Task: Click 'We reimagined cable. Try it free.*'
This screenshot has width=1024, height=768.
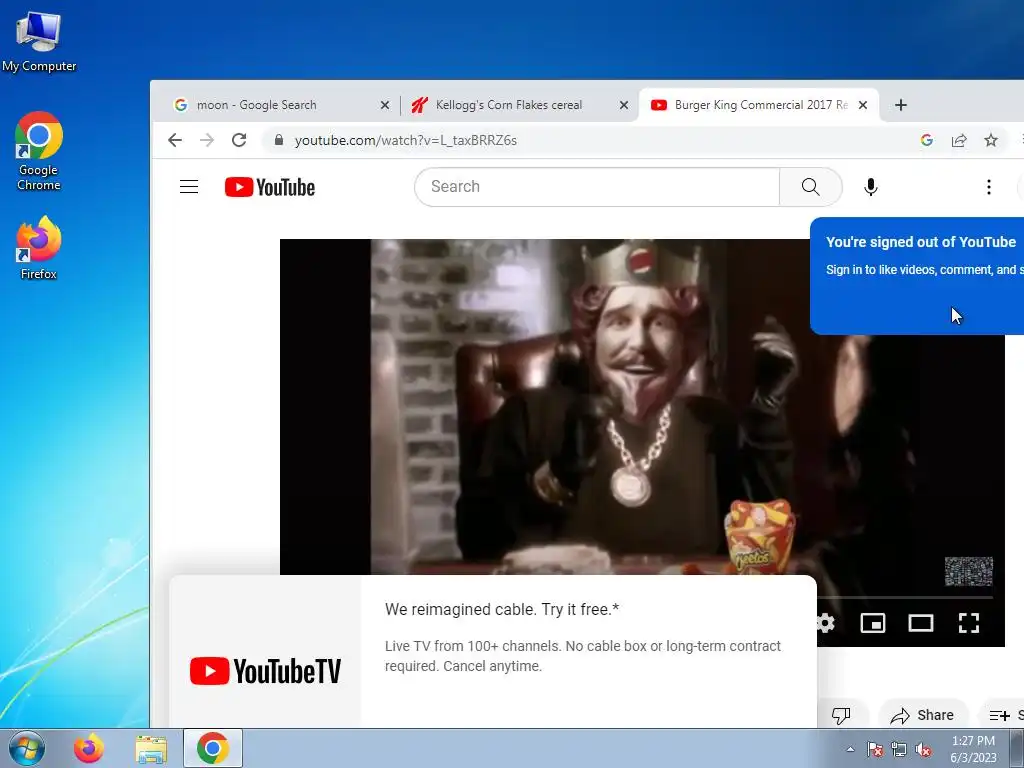Action: tap(502, 609)
